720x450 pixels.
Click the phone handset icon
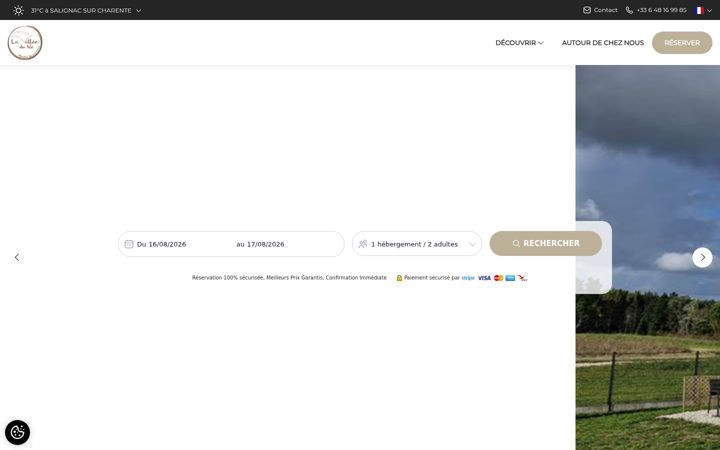(x=629, y=10)
